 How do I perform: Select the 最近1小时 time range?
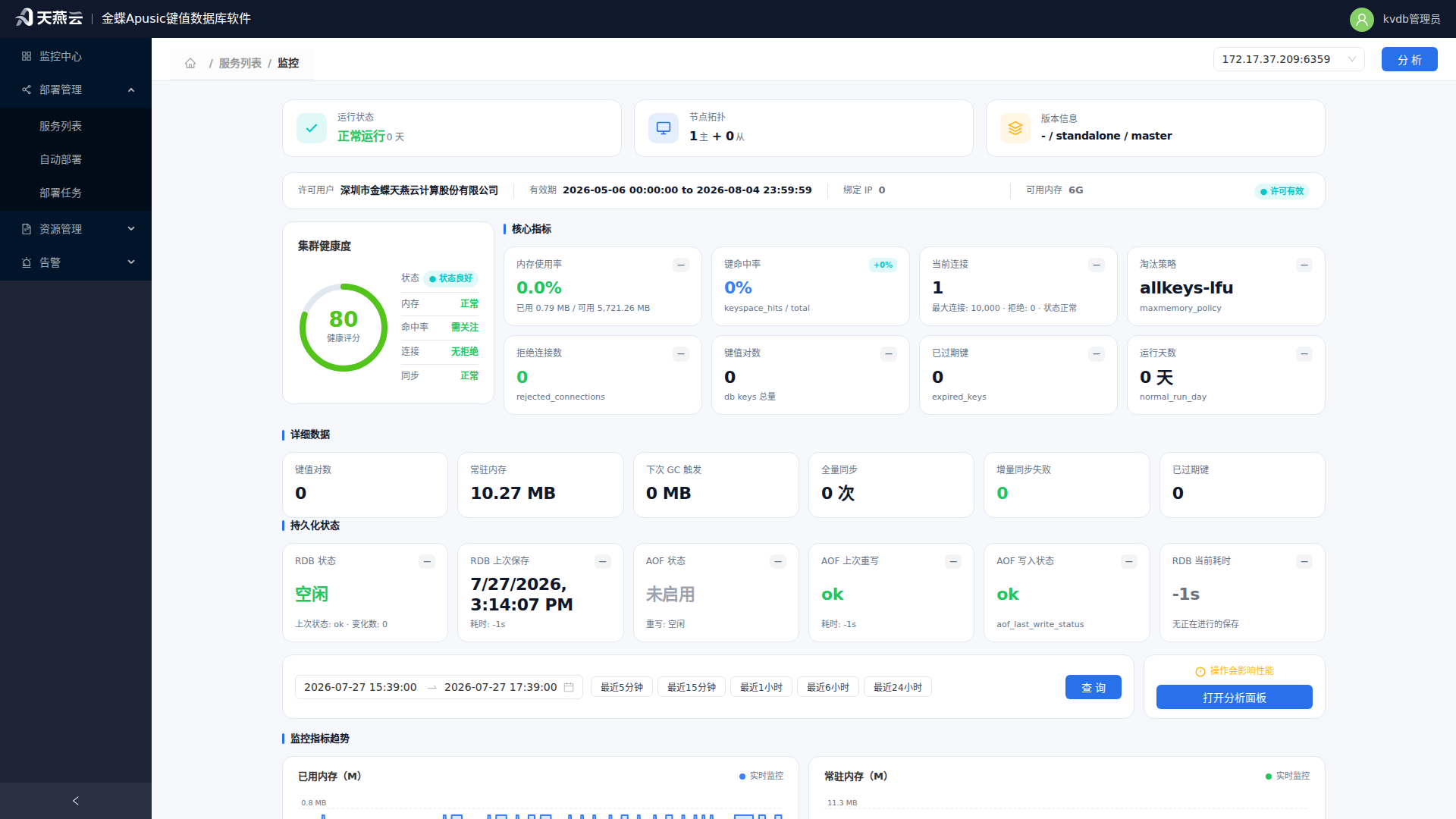pos(761,687)
